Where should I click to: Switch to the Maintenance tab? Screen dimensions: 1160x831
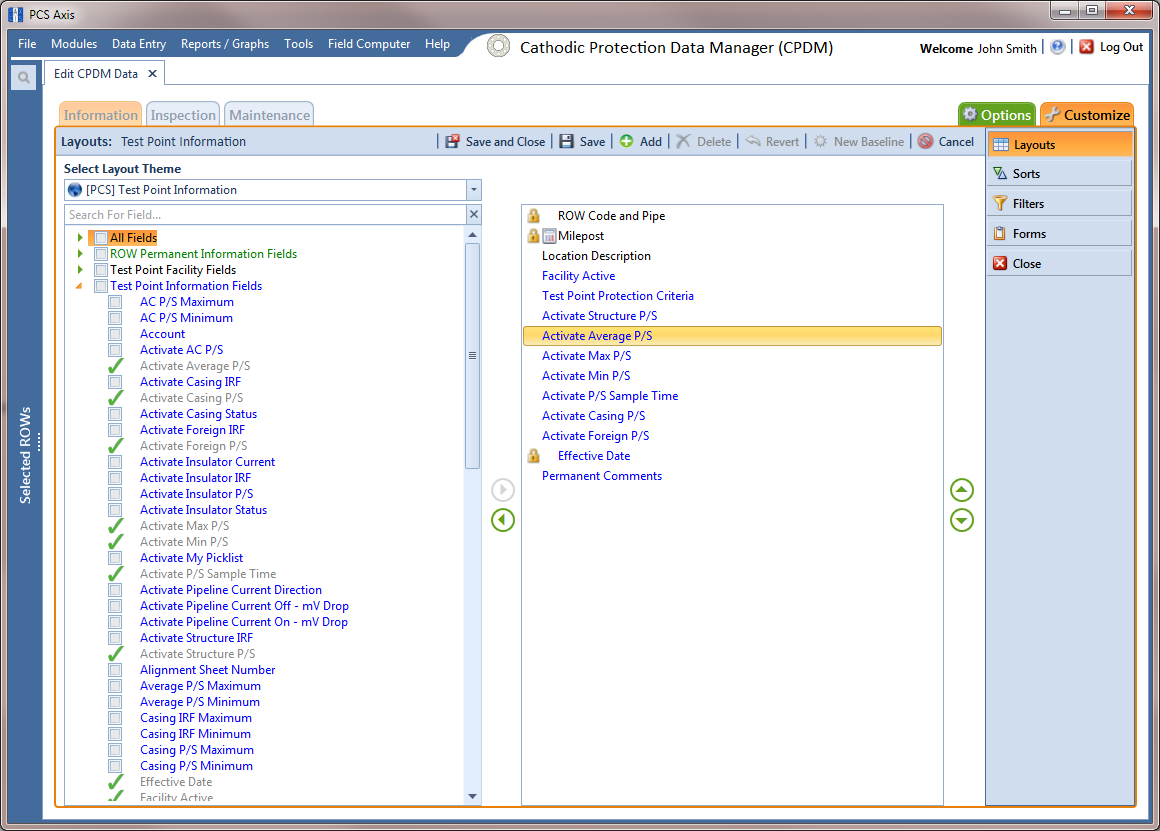pos(269,115)
